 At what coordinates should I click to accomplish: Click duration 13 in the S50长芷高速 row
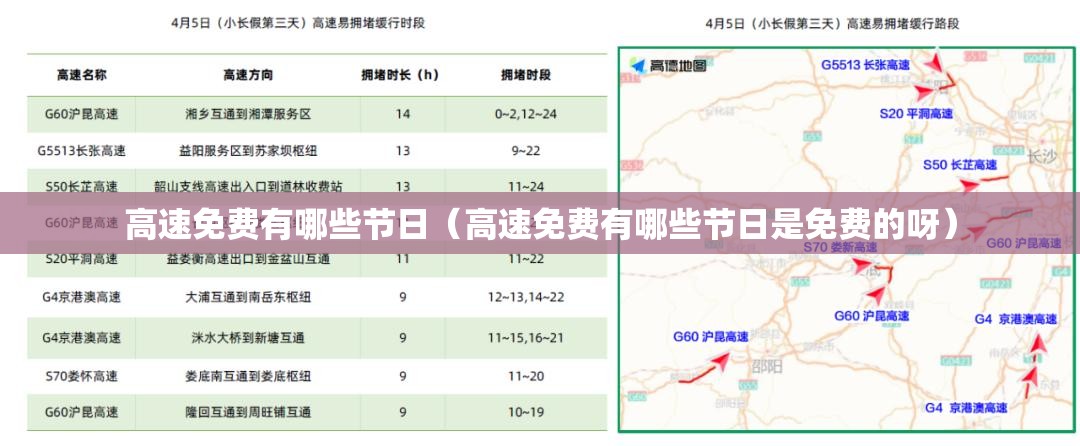pos(403,186)
